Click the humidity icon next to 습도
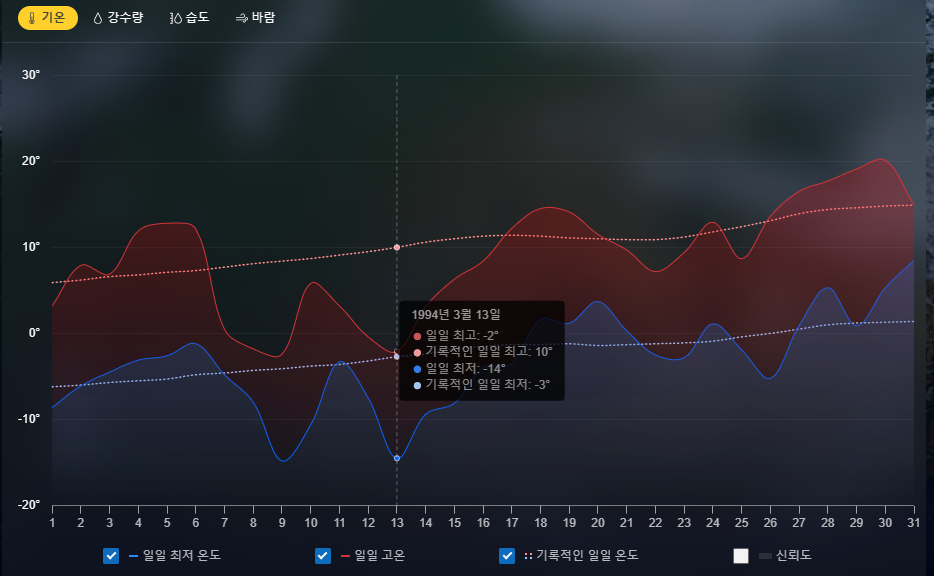This screenshot has height=576, width=934. (x=177, y=17)
